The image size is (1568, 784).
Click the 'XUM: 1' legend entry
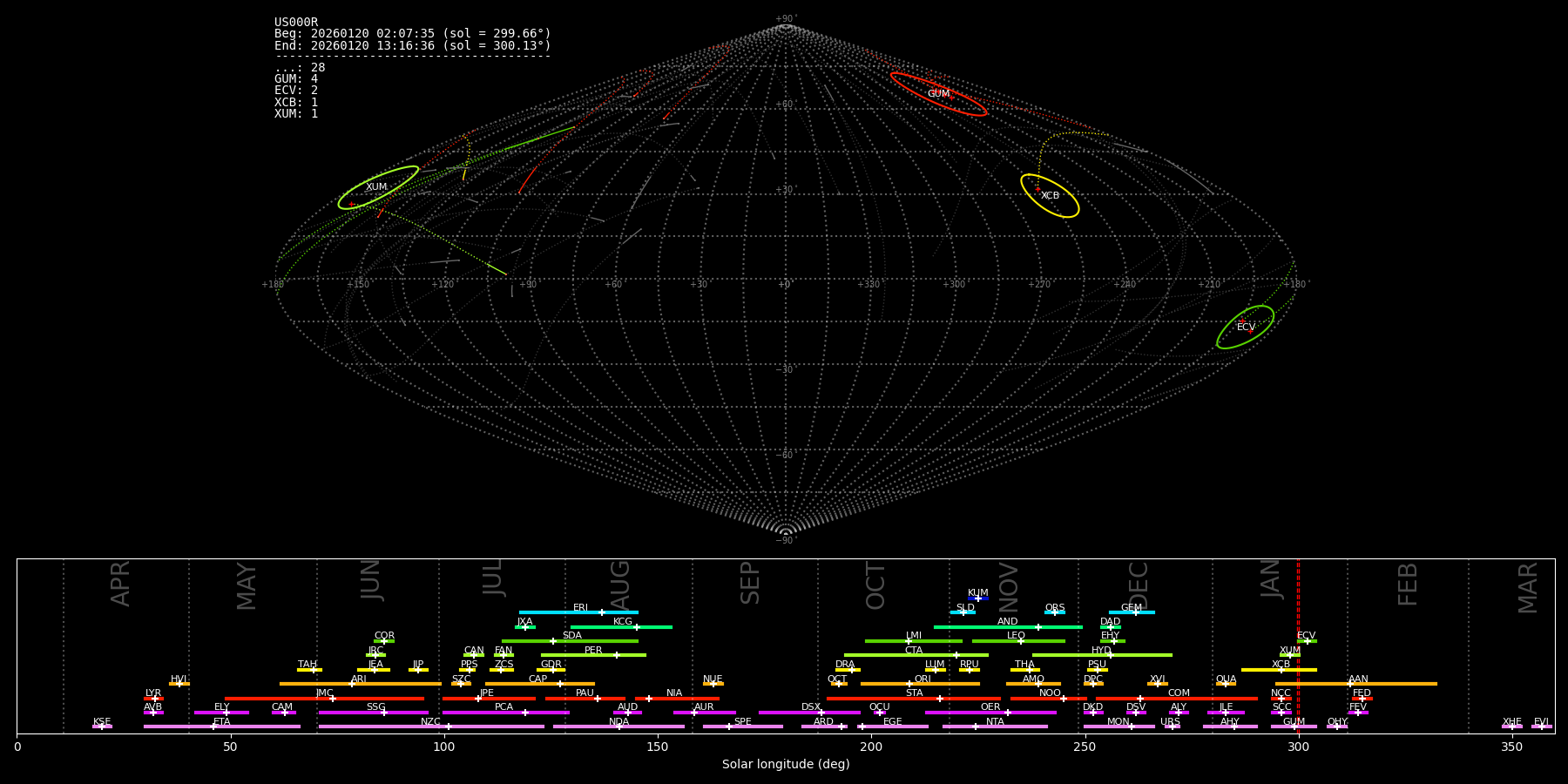[x=296, y=113]
